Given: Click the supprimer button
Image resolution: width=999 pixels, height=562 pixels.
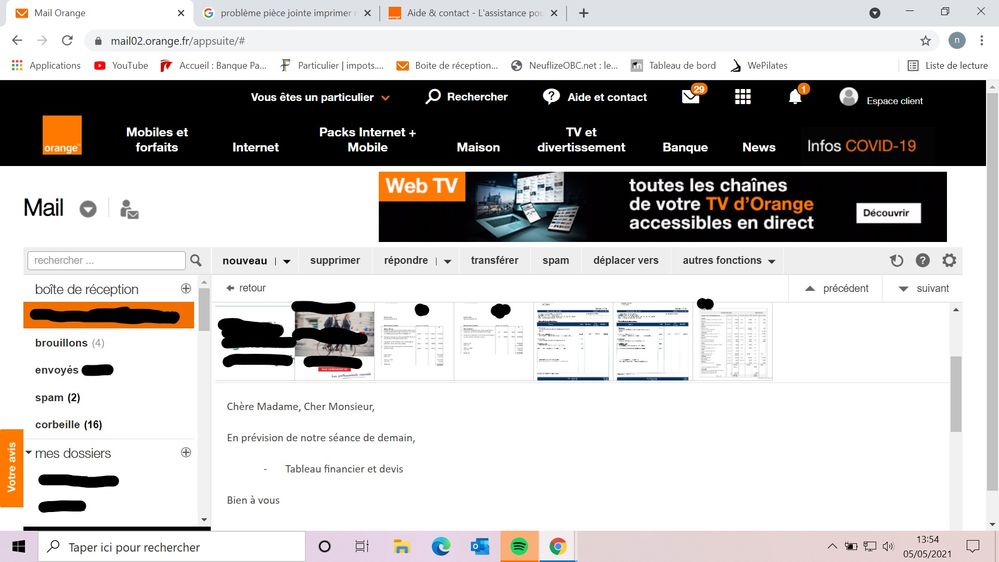Looking at the screenshot, I should [x=335, y=261].
